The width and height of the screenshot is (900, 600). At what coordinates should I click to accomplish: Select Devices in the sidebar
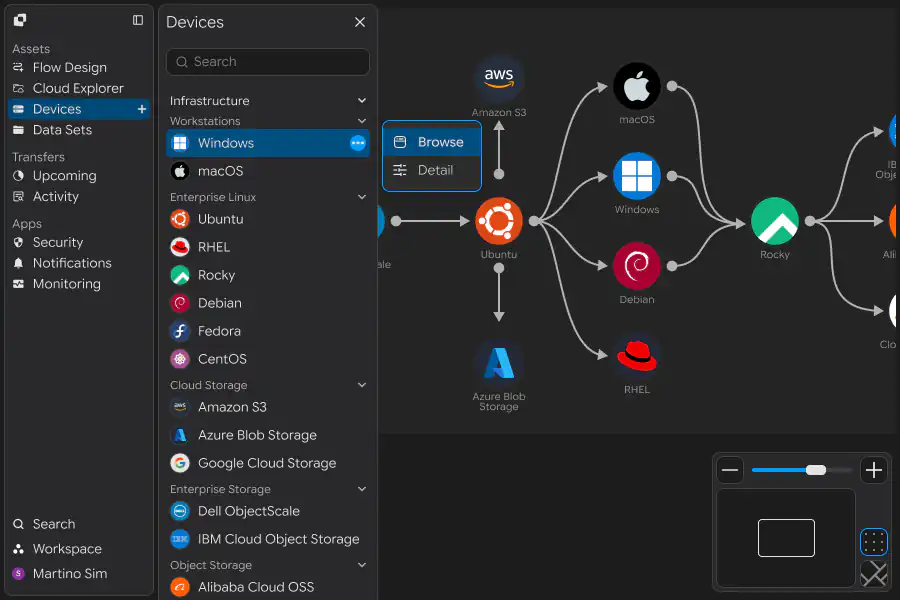[x=79, y=109]
